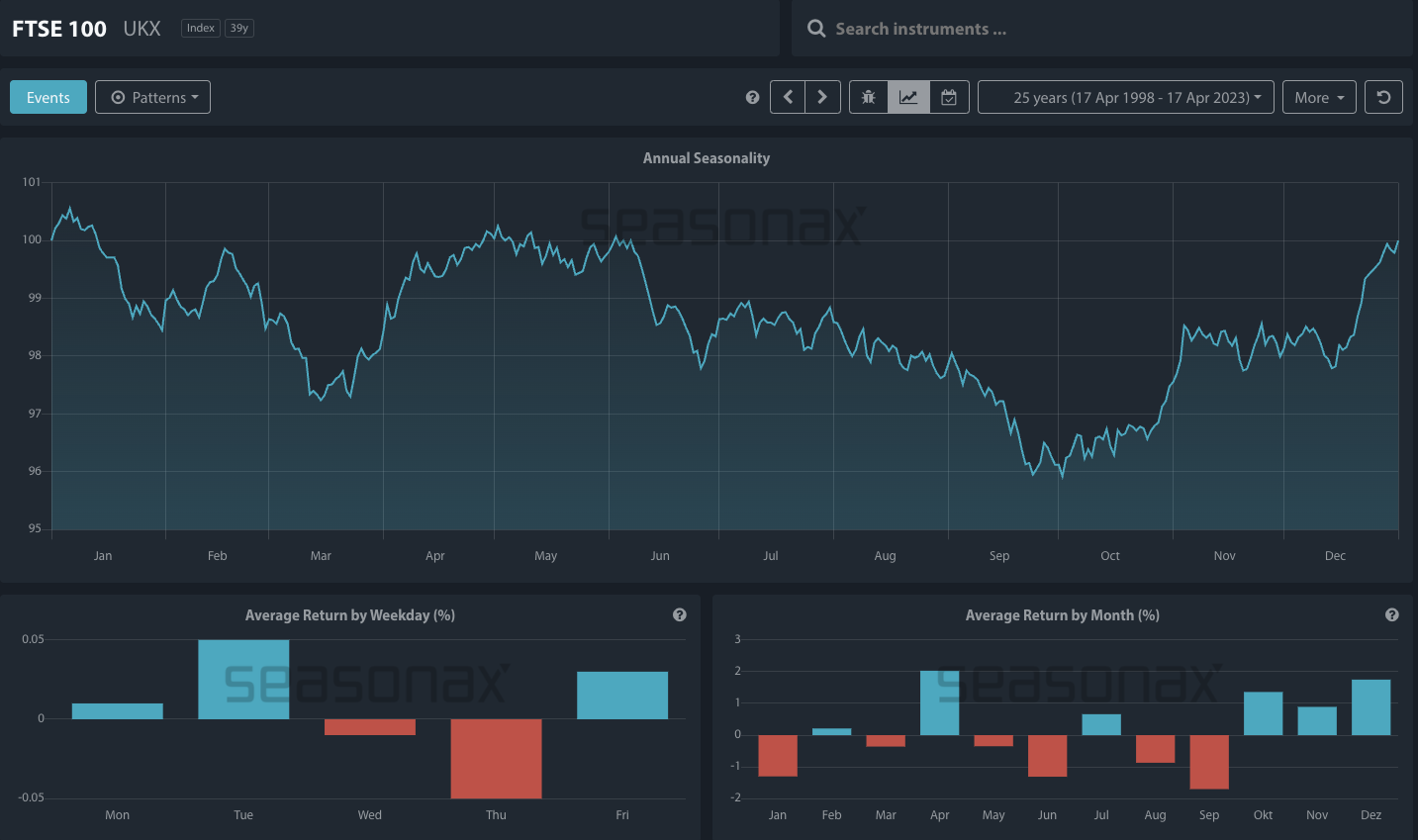1418x840 pixels.
Task: Click the 101 y-axis value label
Action: (x=32, y=182)
